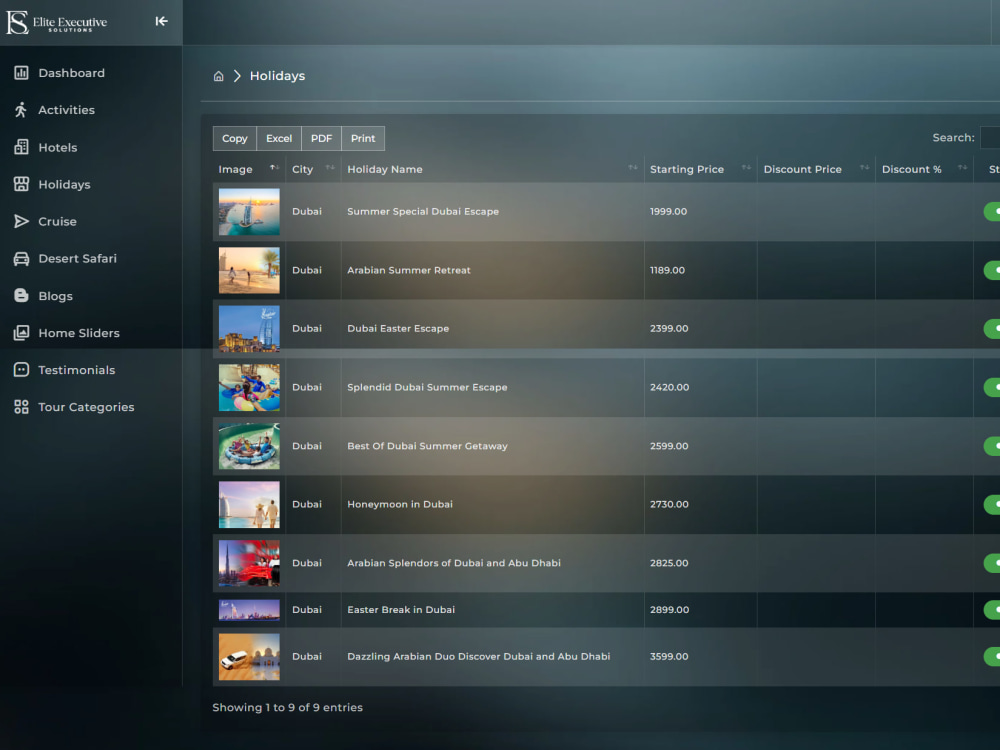Click 'Showing 1 to 9 of 9 entries'
The width and height of the screenshot is (1000, 750).
(x=288, y=707)
